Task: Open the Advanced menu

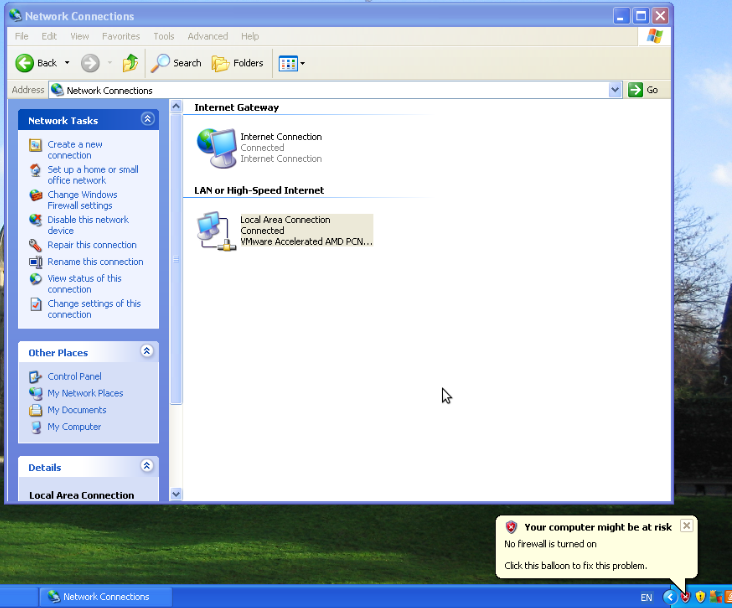Action: click(207, 36)
